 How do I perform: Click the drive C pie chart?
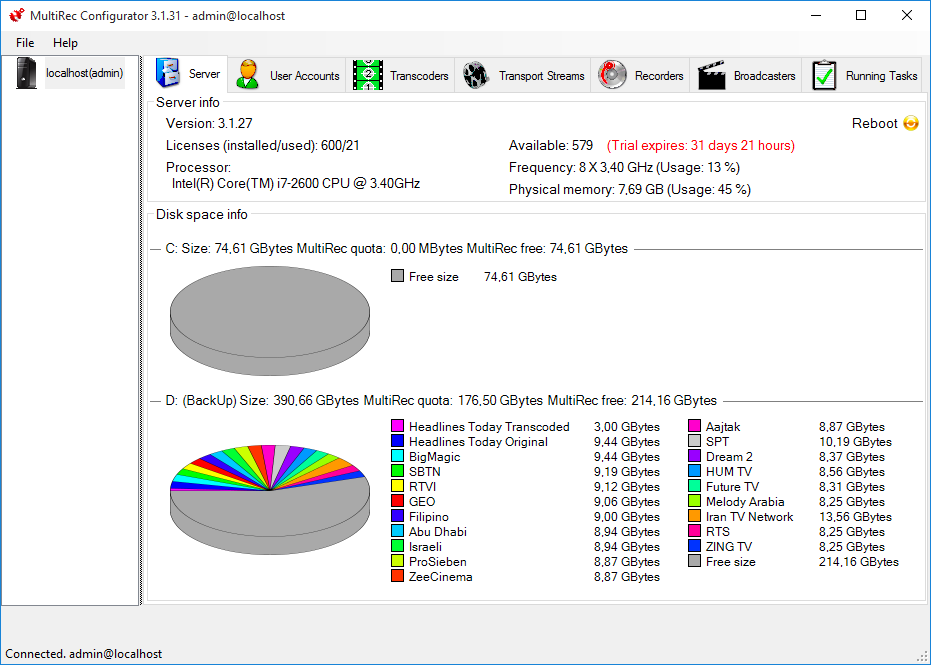coord(270,321)
